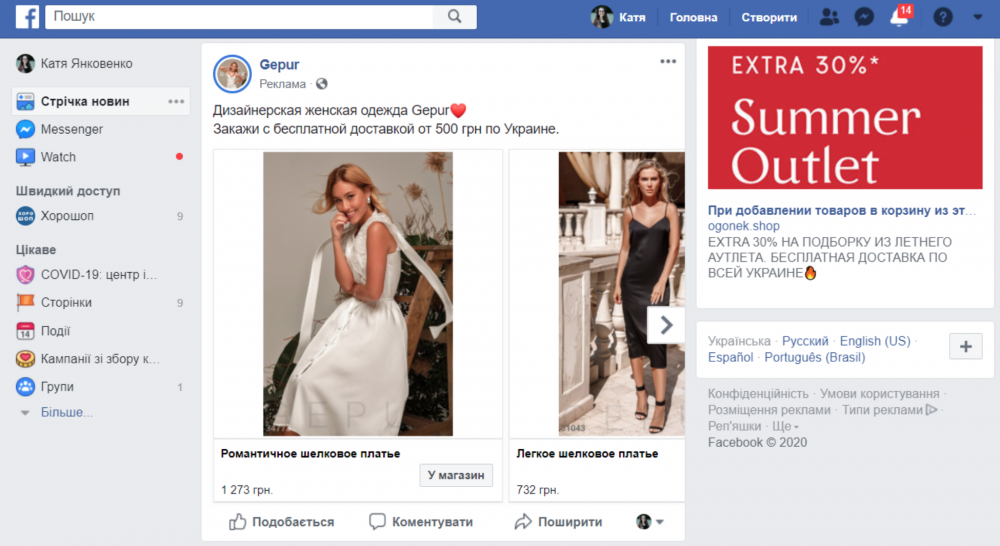
Task: Open ad headline При добавлении товаров
Action: point(842,210)
